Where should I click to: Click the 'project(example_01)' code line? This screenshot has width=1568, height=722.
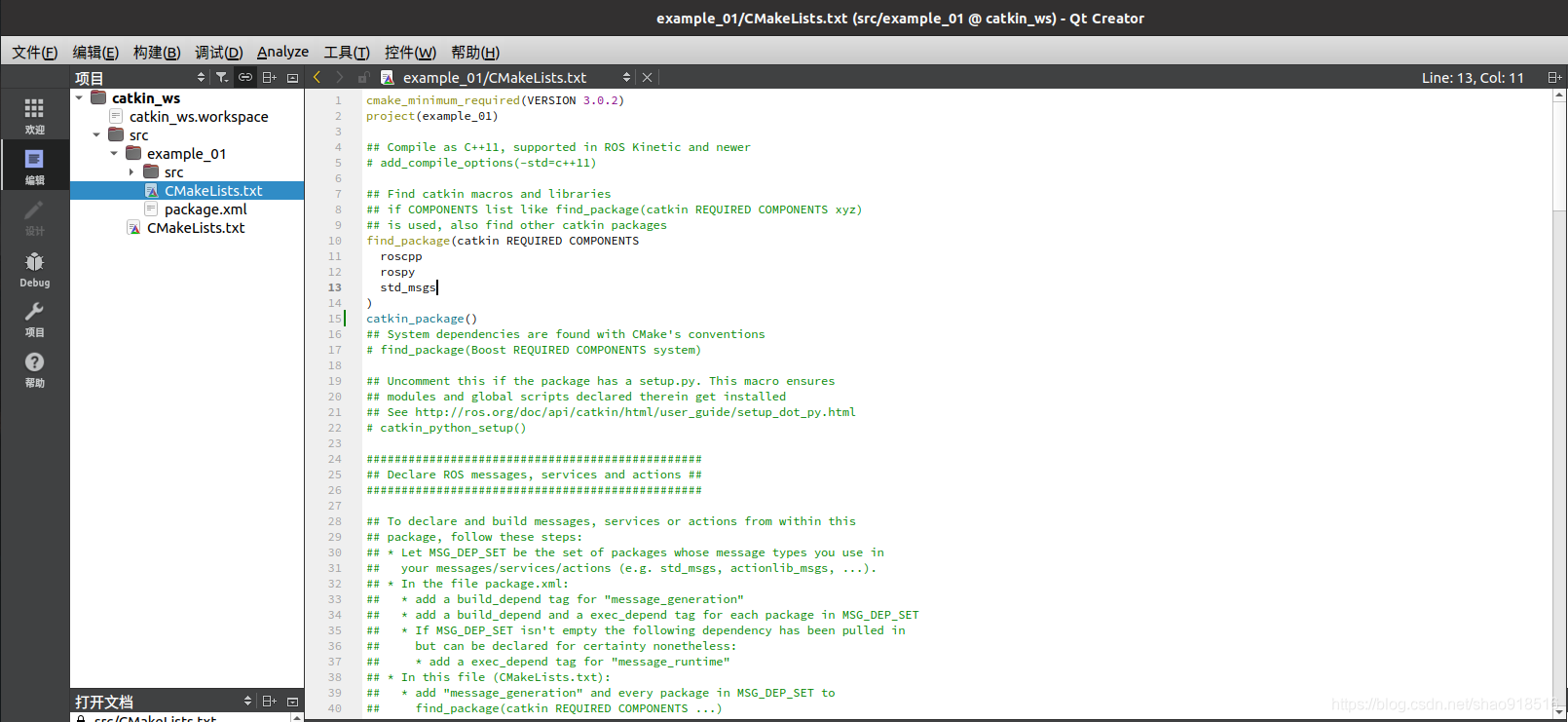[431, 116]
